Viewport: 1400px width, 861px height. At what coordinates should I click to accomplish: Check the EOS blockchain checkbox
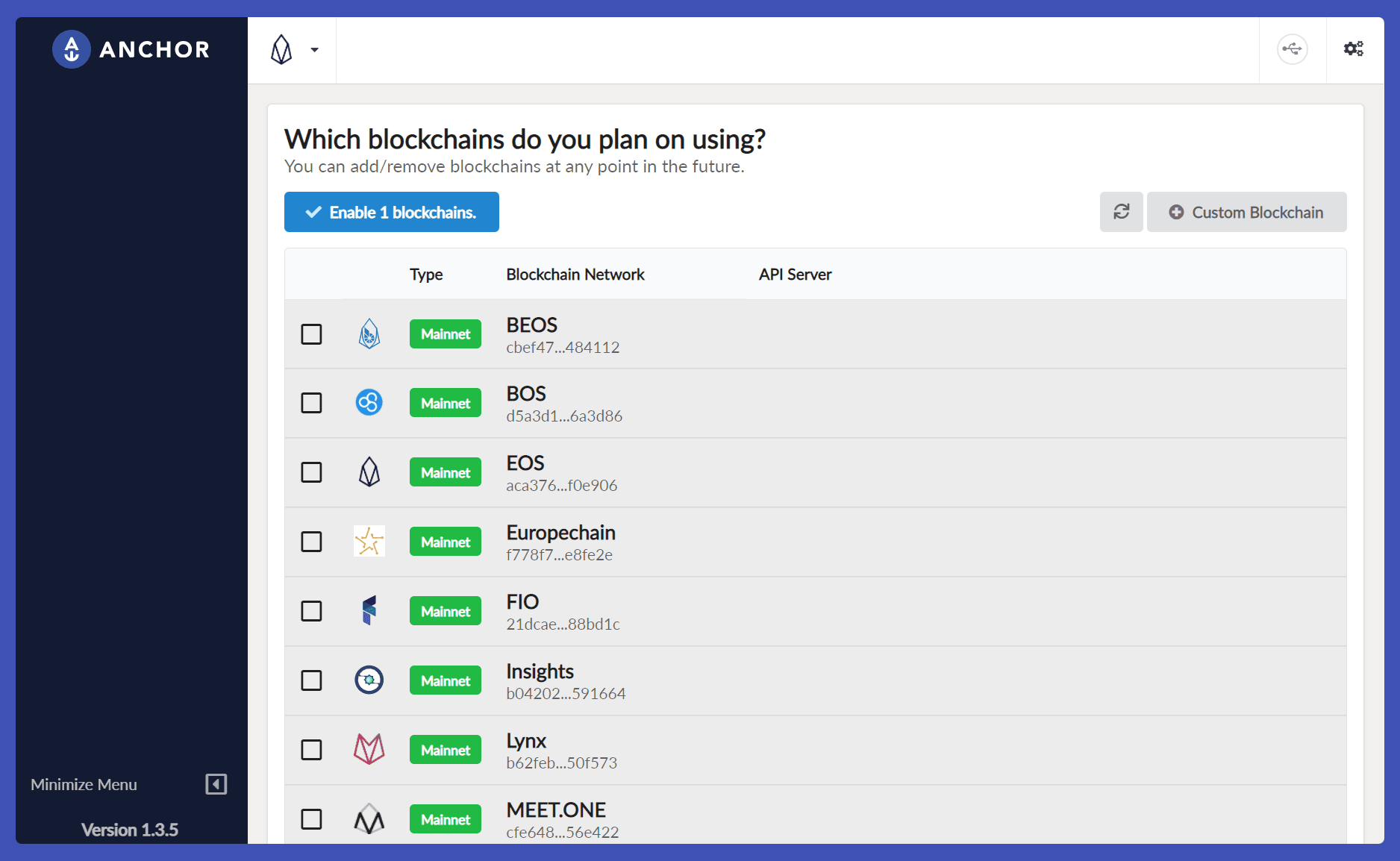click(311, 472)
